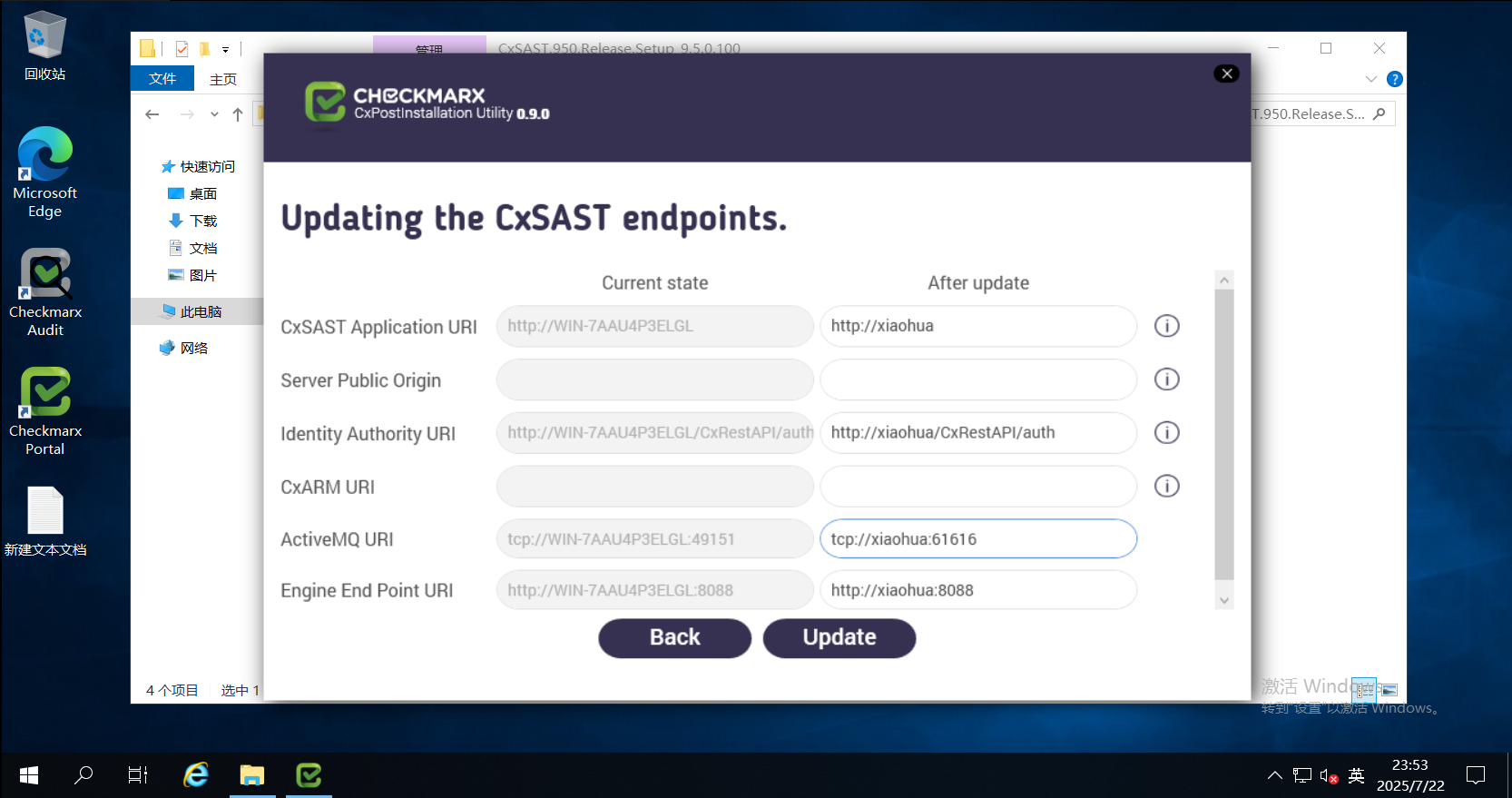Image resolution: width=1512 pixels, height=798 pixels.
Task: Click the info icon for Identity Authority URI
Action: coord(1166,433)
